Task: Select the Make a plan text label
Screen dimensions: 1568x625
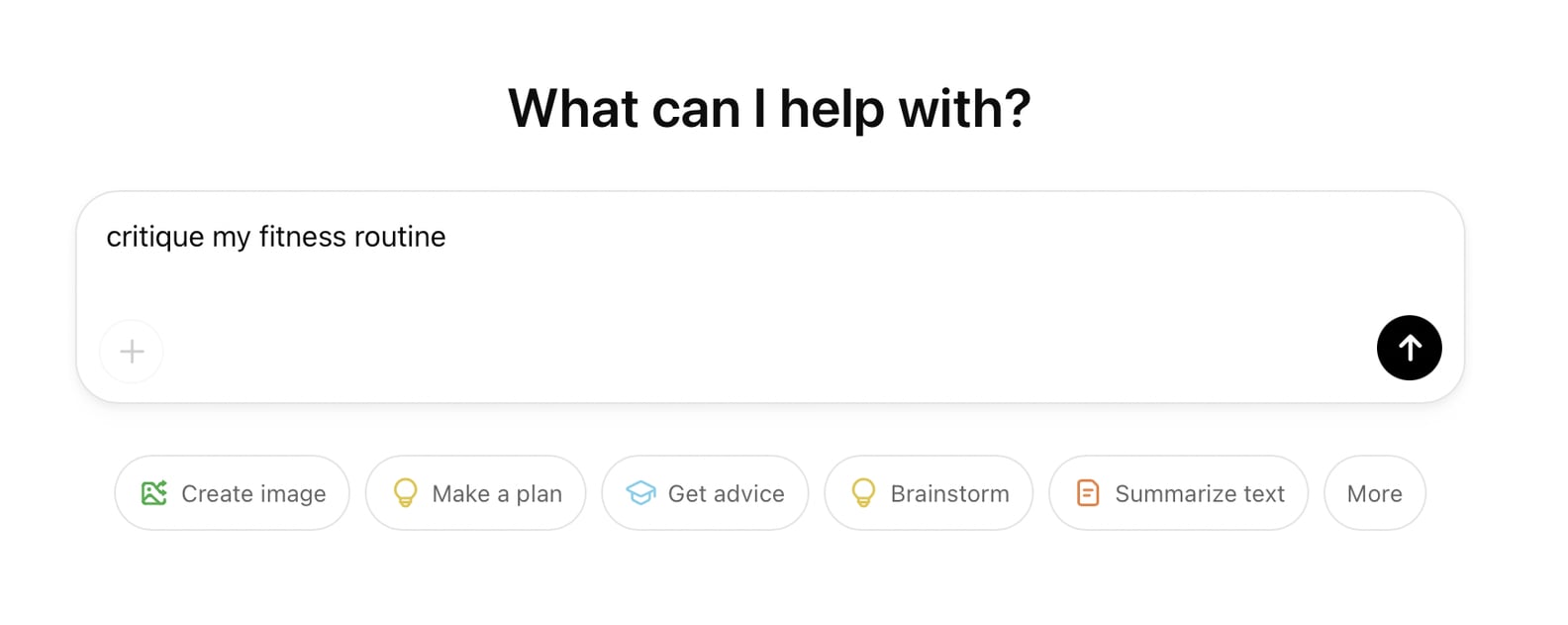Action: tap(497, 494)
